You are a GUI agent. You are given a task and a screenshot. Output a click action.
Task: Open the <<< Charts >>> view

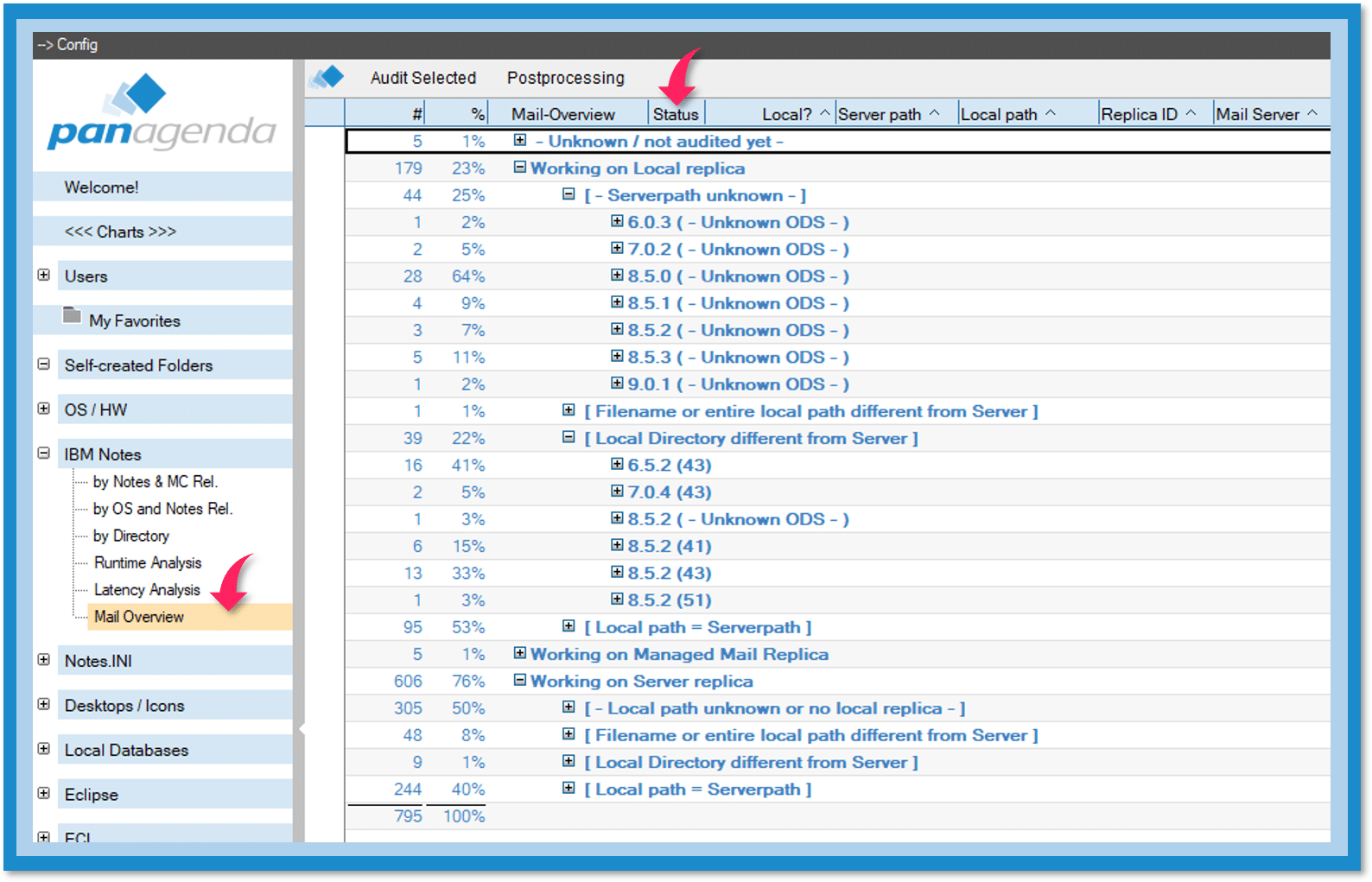tap(120, 232)
